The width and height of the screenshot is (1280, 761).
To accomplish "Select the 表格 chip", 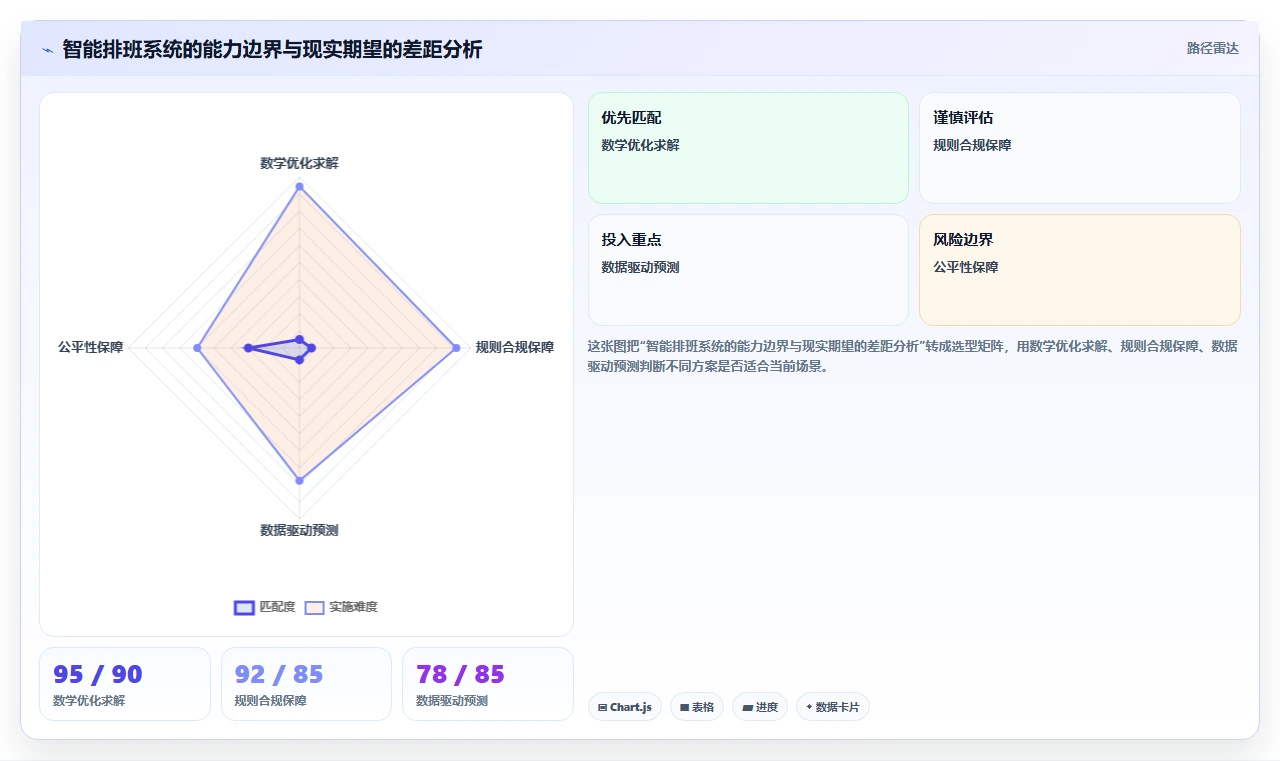I will coord(697,707).
